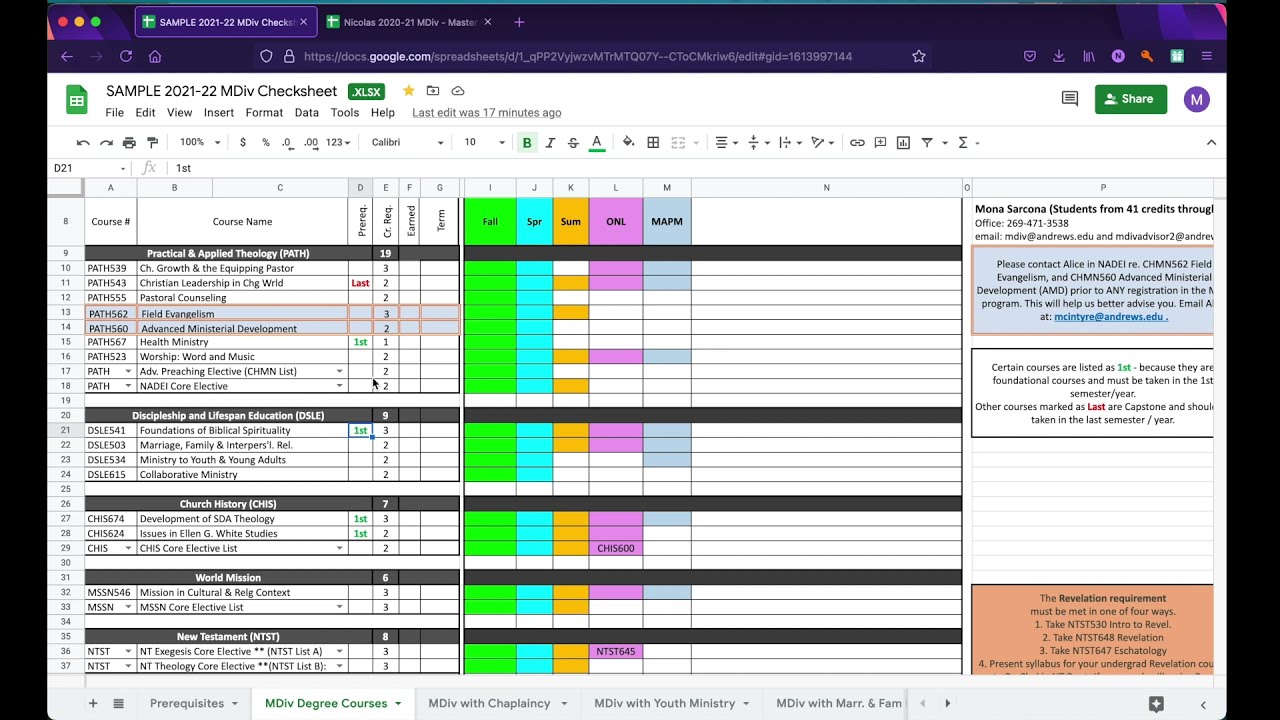Click the Share button

(1131, 99)
